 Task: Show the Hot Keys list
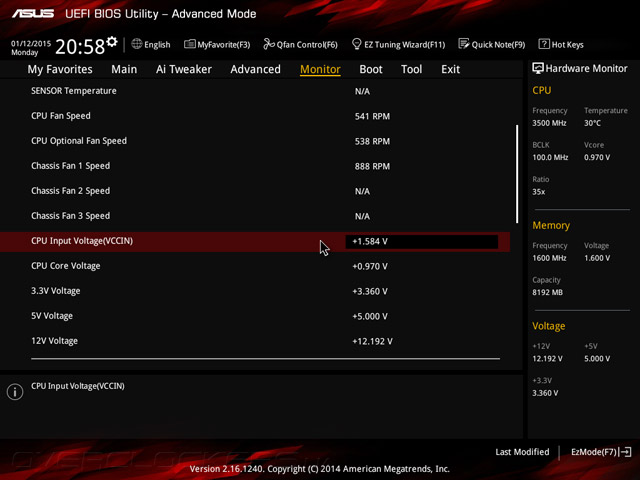(561, 44)
